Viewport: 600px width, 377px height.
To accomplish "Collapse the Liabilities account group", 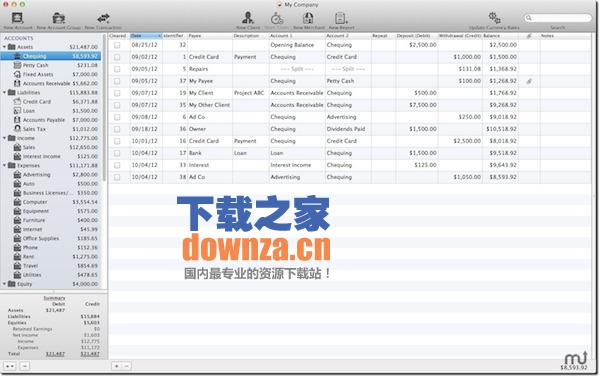I will [x=5, y=92].
